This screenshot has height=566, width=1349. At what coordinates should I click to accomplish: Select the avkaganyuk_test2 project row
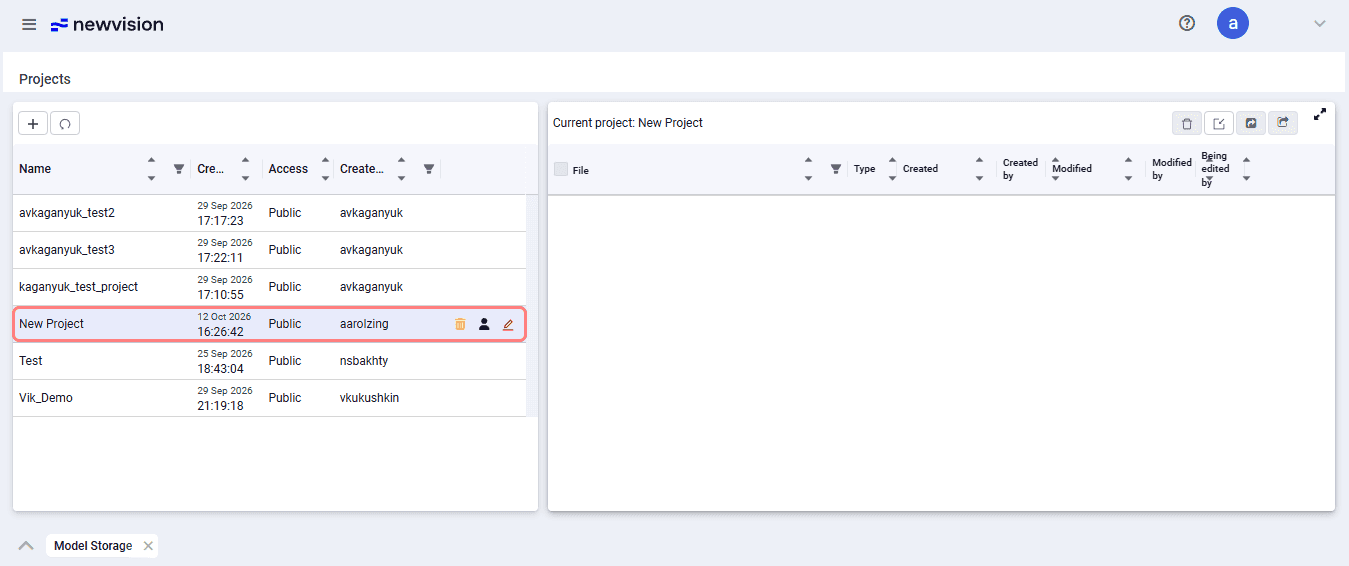(269, 213)
